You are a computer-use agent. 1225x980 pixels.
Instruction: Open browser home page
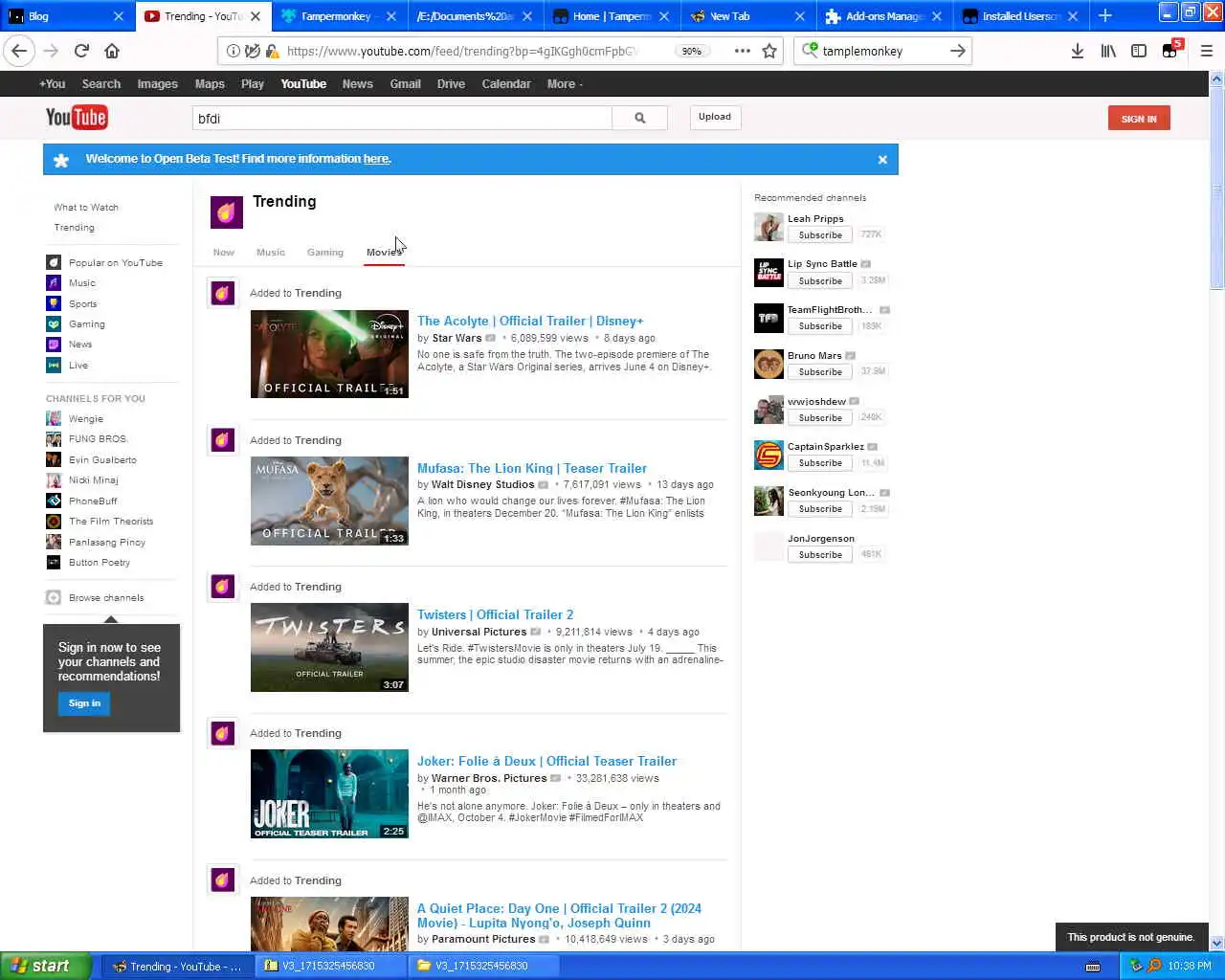coord(112,51)
